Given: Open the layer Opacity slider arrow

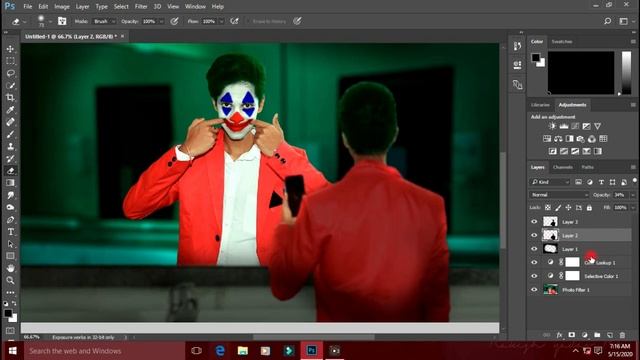Looking at the screenshot, I should 633,195.
